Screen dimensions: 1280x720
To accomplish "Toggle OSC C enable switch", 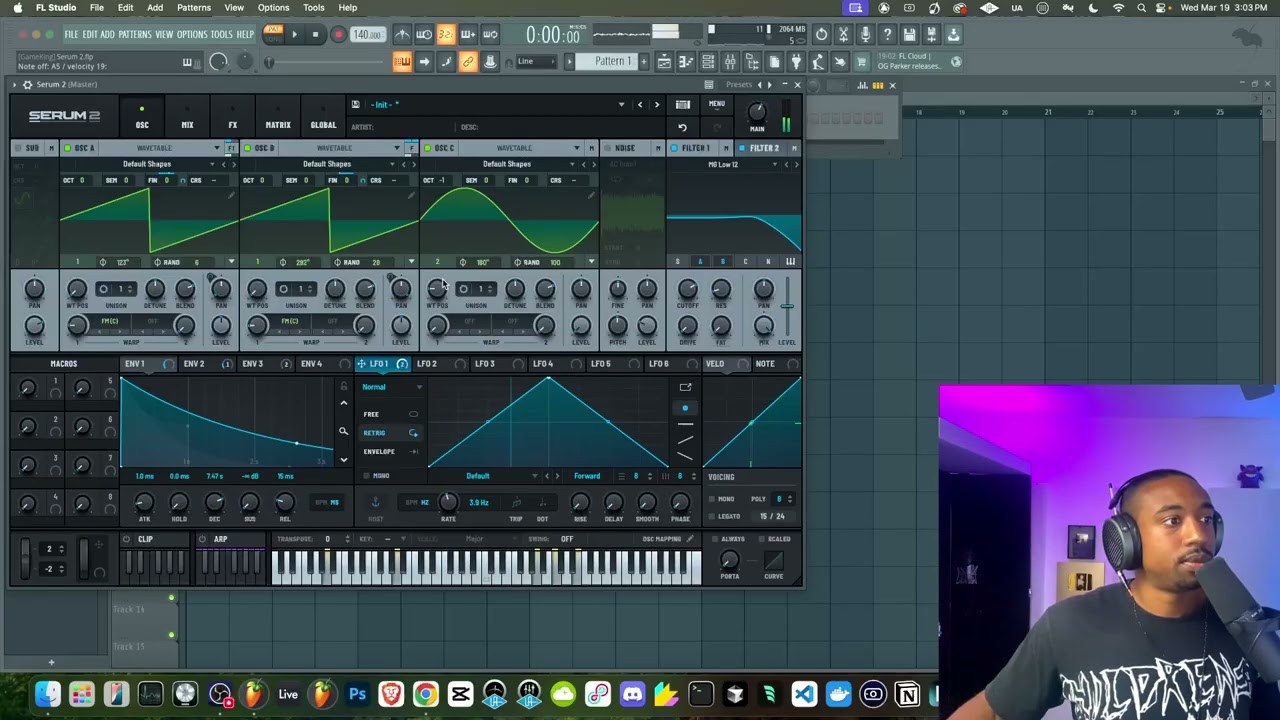I will click(427, 148).
